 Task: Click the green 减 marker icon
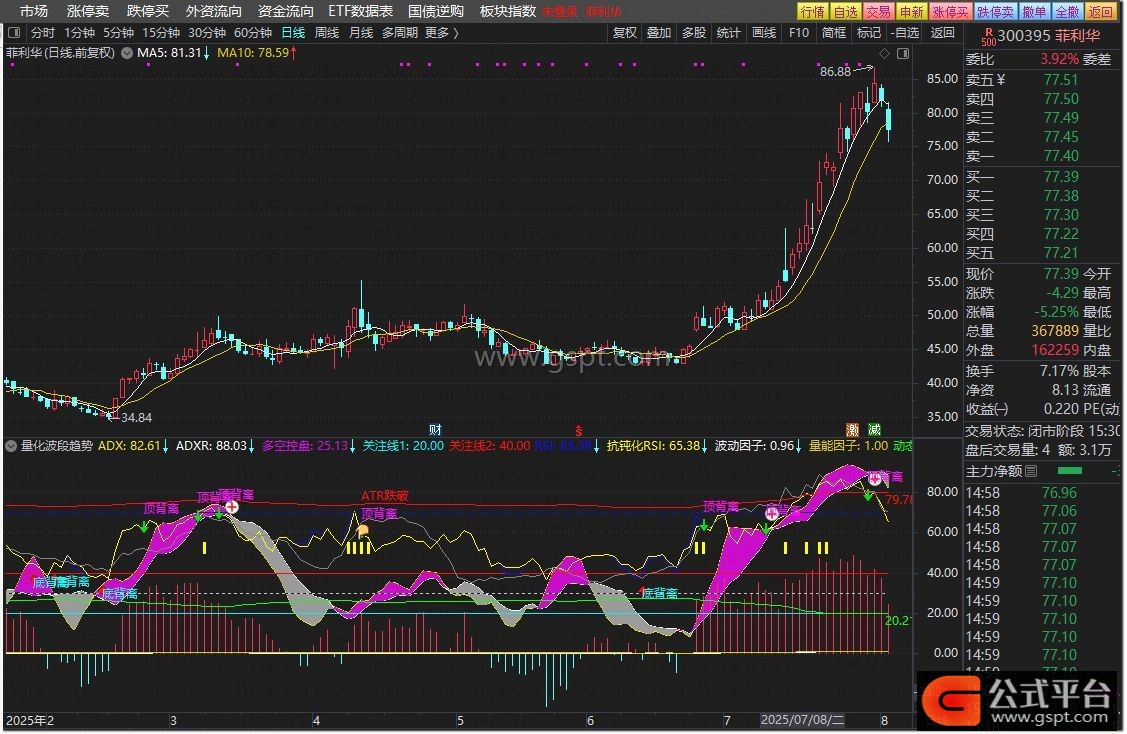point(874,429)
